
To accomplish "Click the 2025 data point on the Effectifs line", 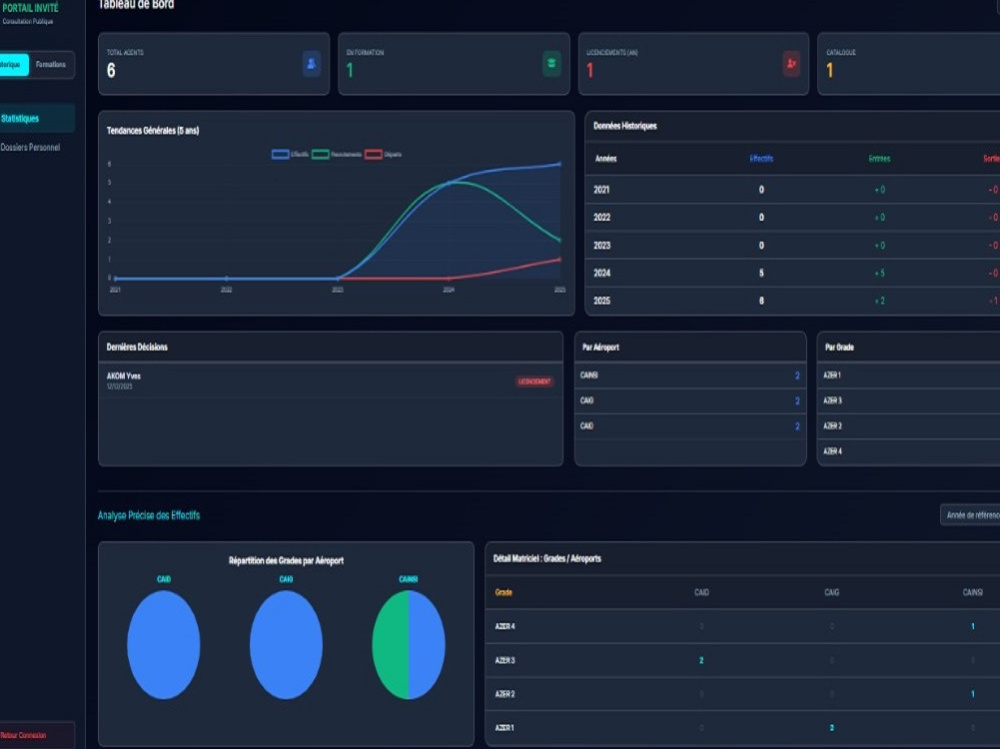I will click(560, 164).
